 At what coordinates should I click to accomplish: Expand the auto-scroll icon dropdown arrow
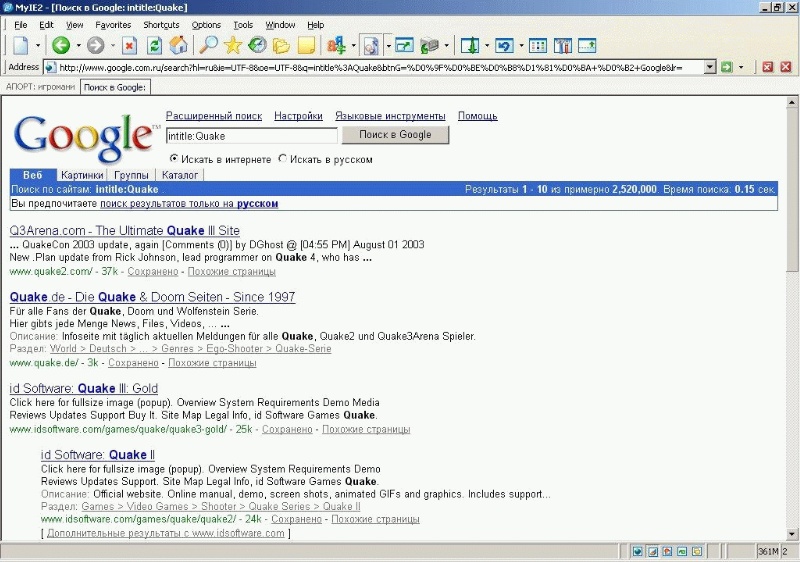487,46
